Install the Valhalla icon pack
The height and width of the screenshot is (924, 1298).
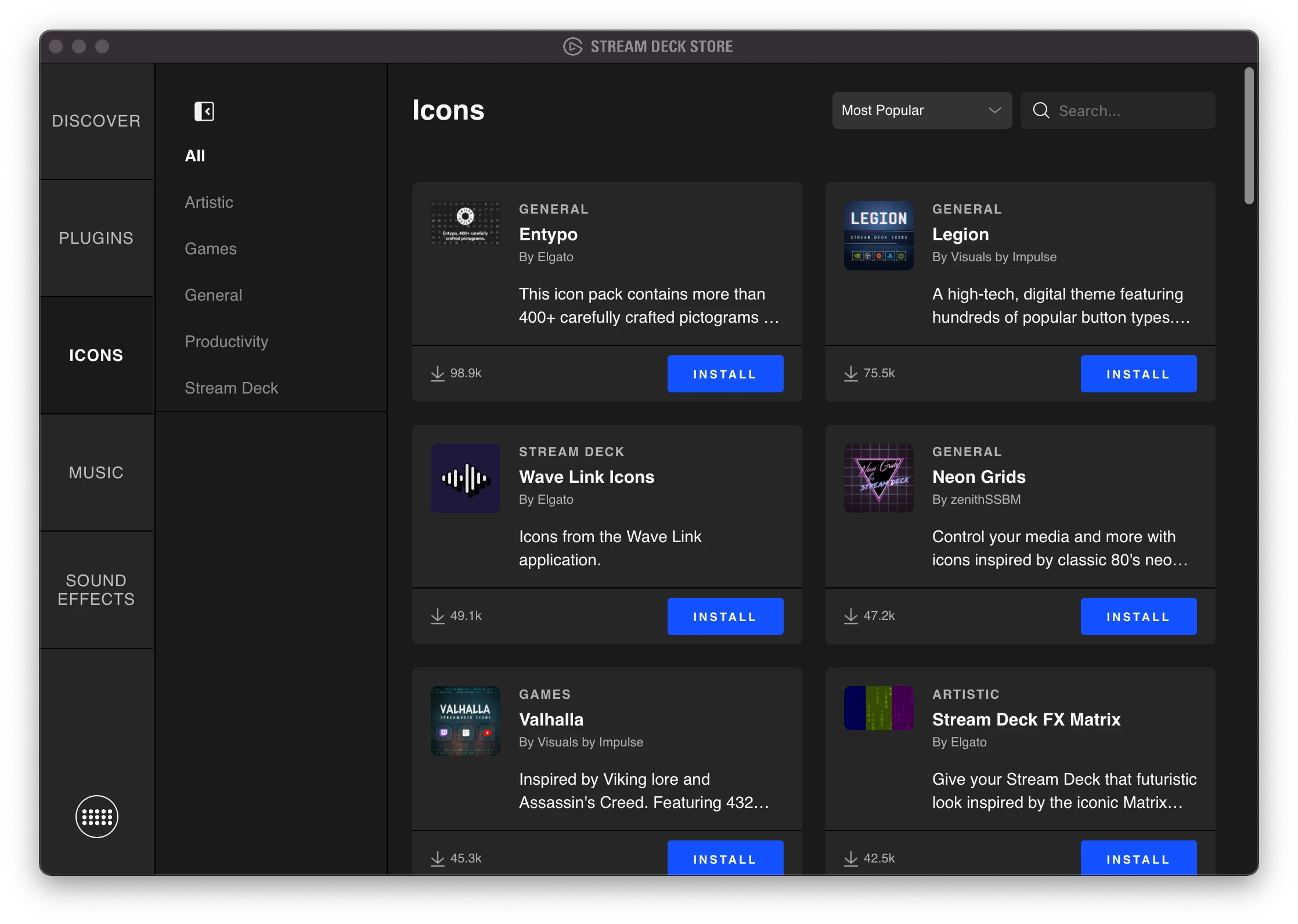point(726,858)
